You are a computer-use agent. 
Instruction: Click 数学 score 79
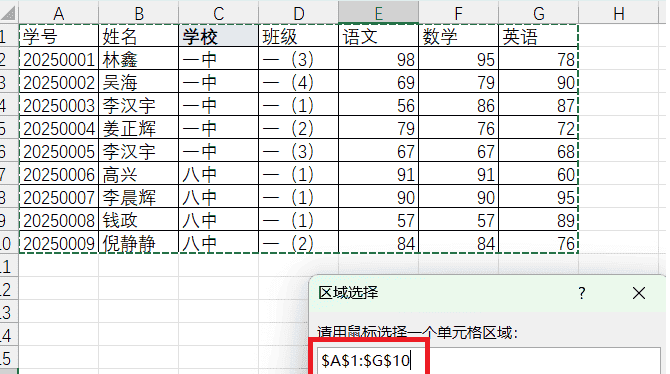(x=458, y=82)
